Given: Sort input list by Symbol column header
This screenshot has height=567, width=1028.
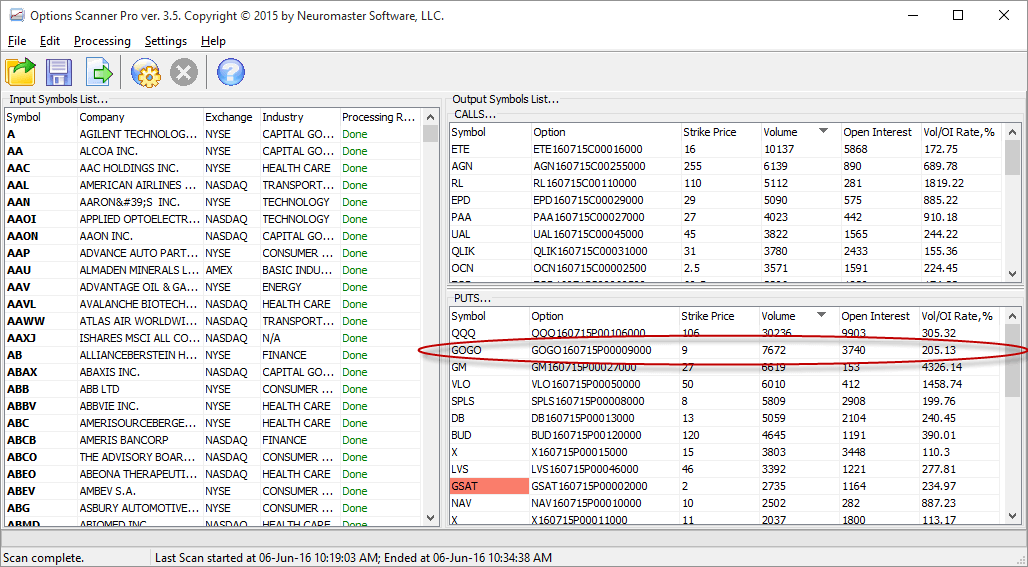Looking at the screenshot, I should [x=41, y=117].
